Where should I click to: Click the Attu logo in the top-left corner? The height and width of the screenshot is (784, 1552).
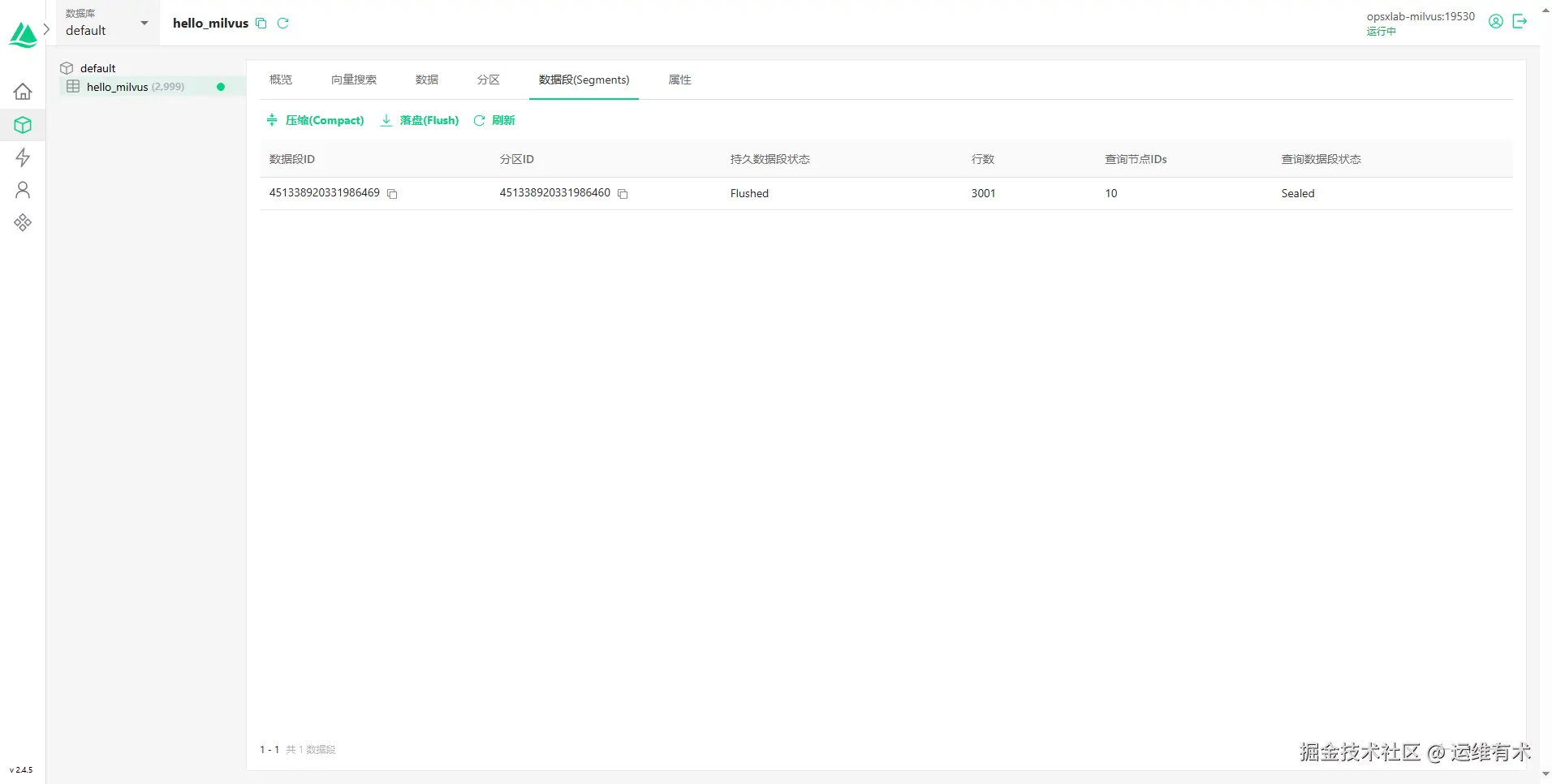click(23, 34)
